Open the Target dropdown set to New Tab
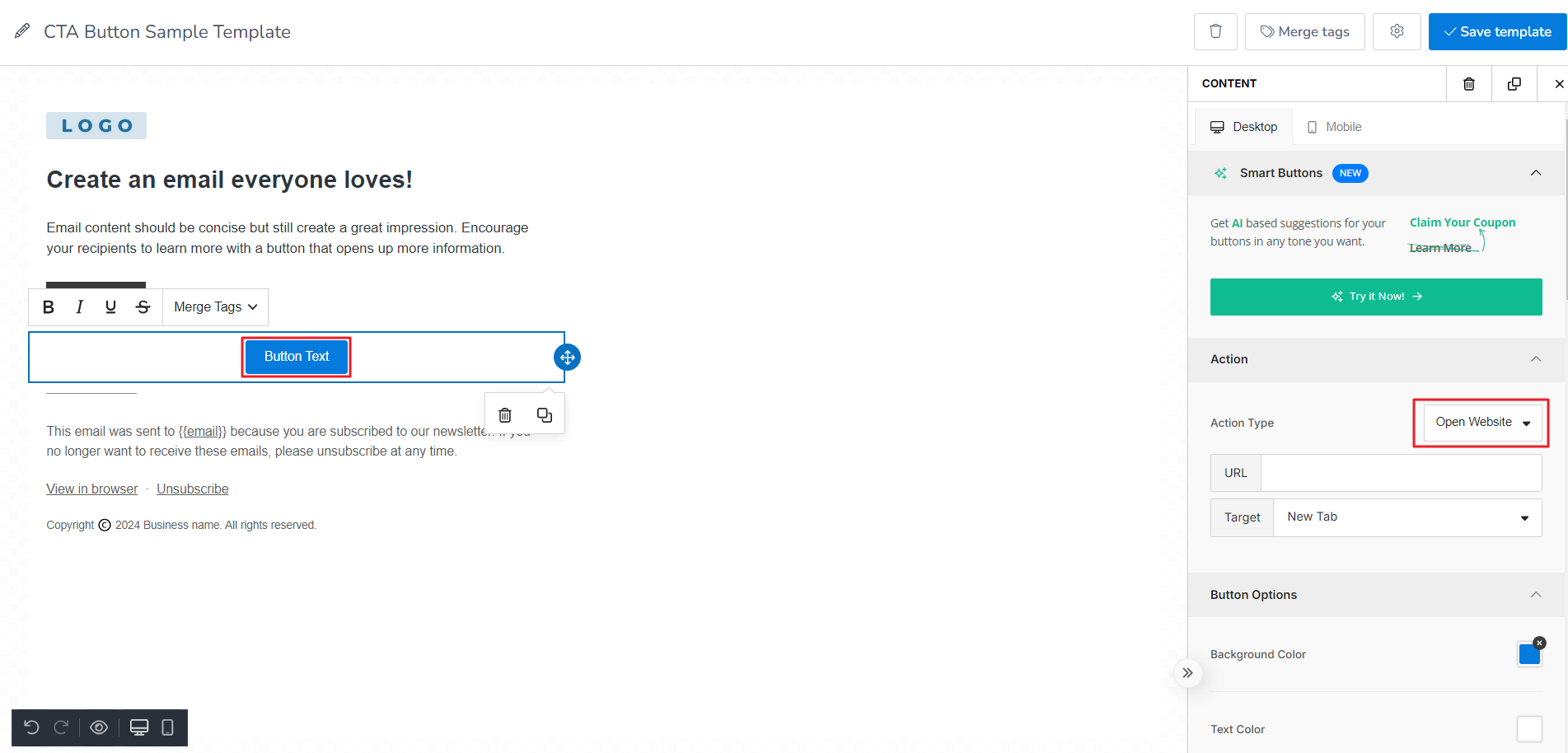1568x753 pixels. (x=1407, y=517)
